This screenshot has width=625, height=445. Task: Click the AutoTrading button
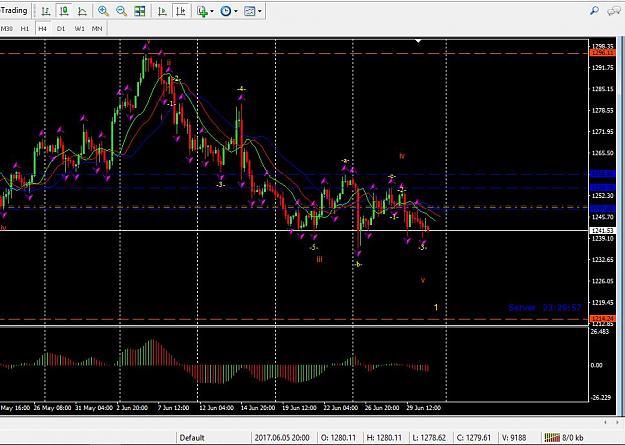[x=14, y=10]
